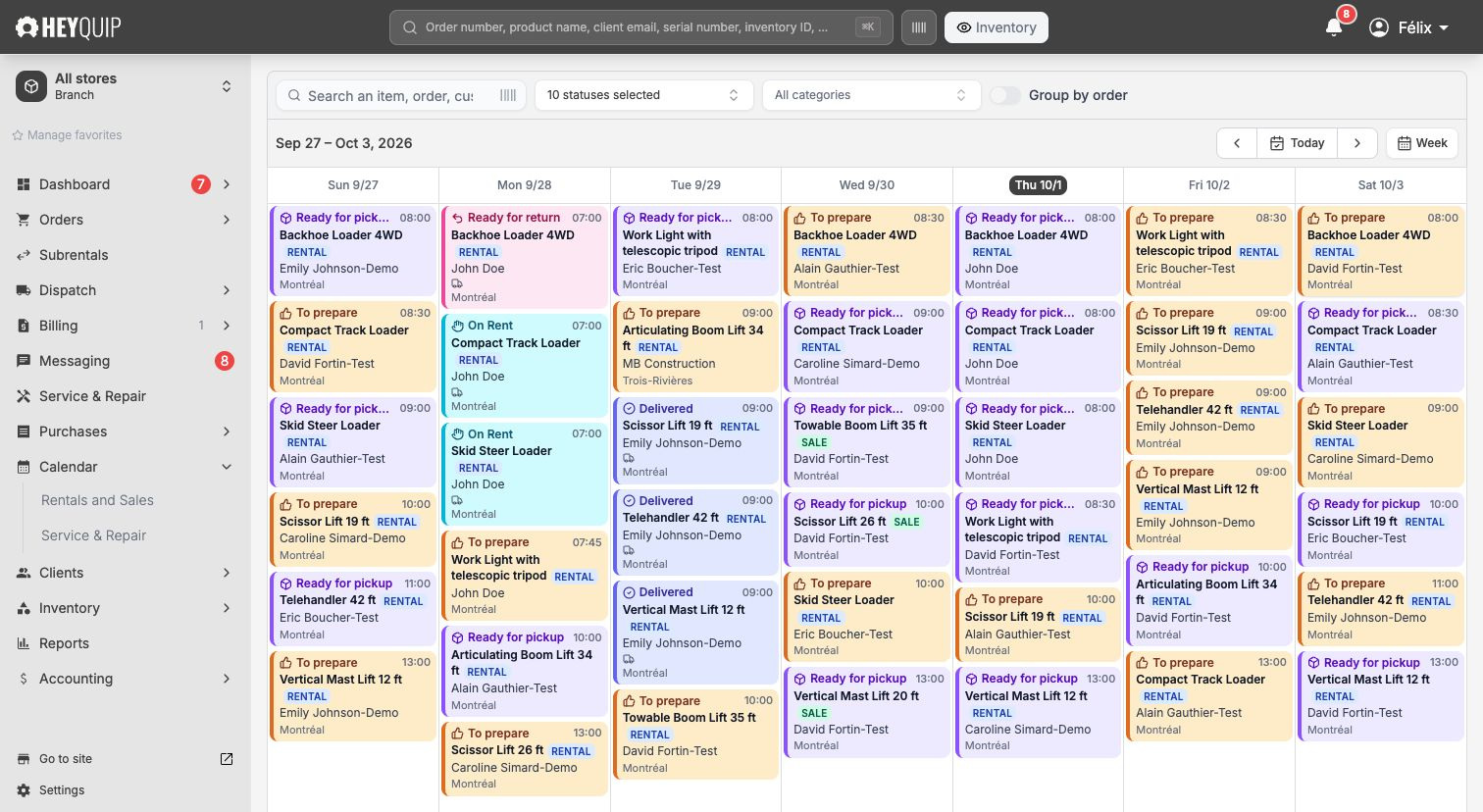Expand the Dashboard submenu chevron

(227, 184)
